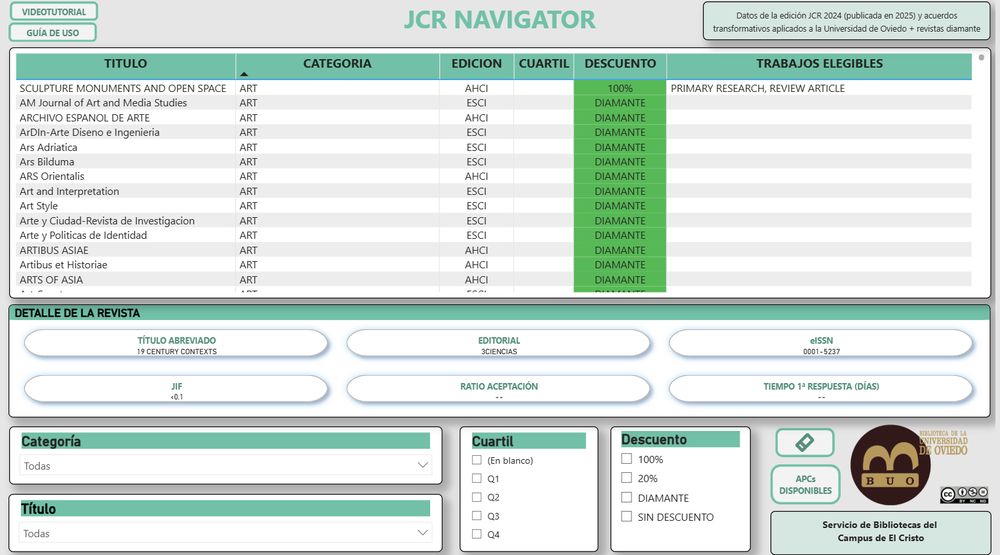Screen dimensions: 1000x555
Task: Tick the Q4 quartile checkbox
Action: pyautogui.click(x=476, y=534)
